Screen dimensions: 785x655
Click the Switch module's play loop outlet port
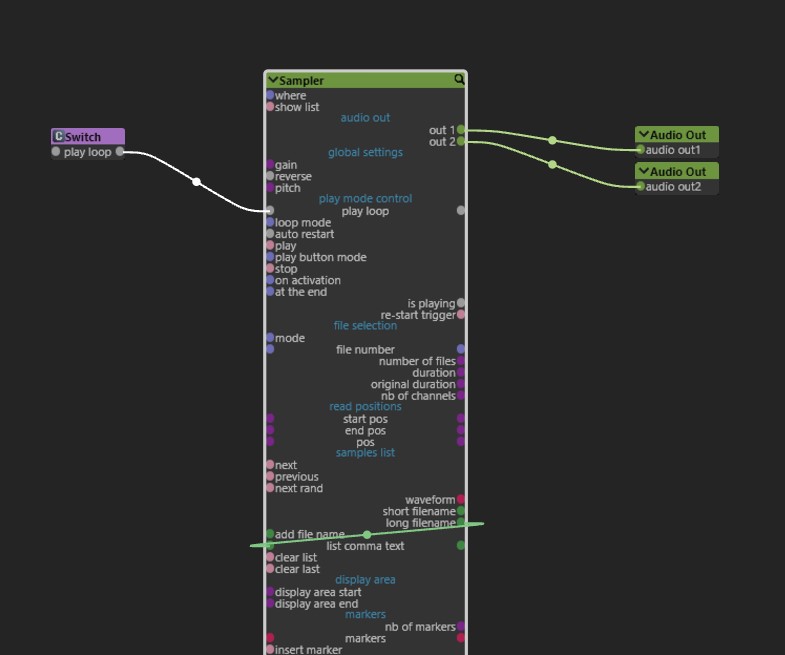pos(120,152)
